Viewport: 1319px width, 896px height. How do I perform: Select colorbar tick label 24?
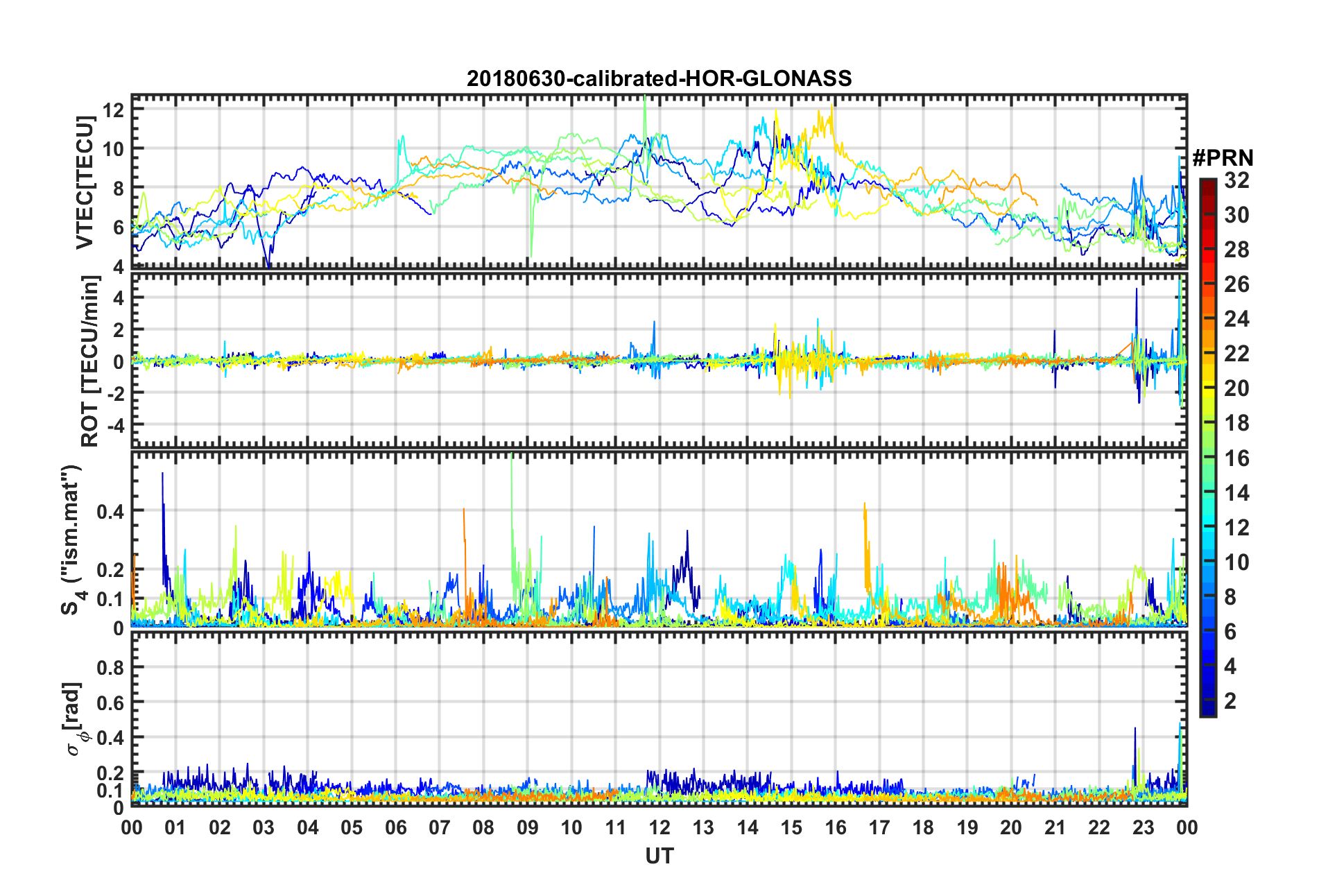coord(1236,319)
